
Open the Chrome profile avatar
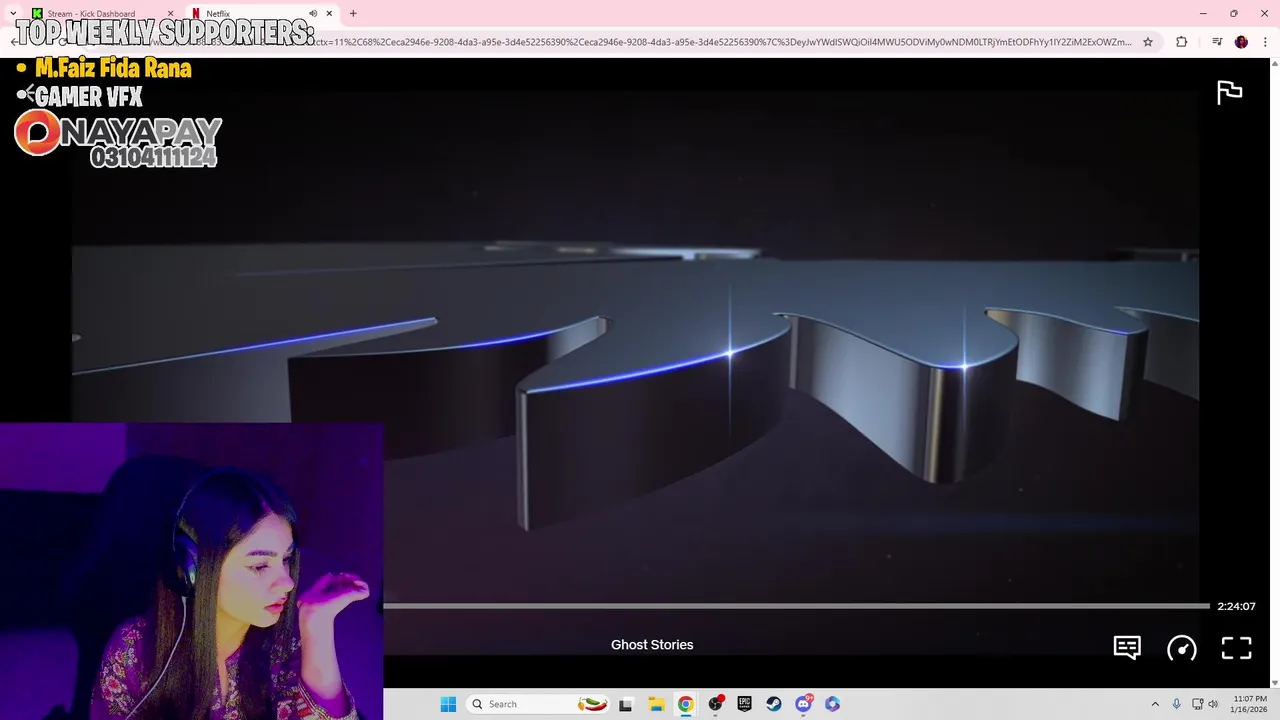pyautogui.click(x=1241, y=42)
